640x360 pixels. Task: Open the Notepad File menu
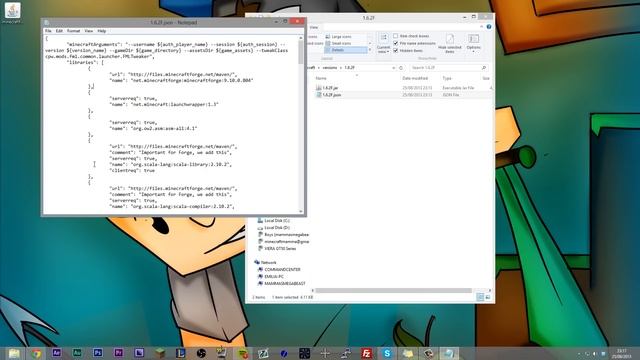(48, 31)
